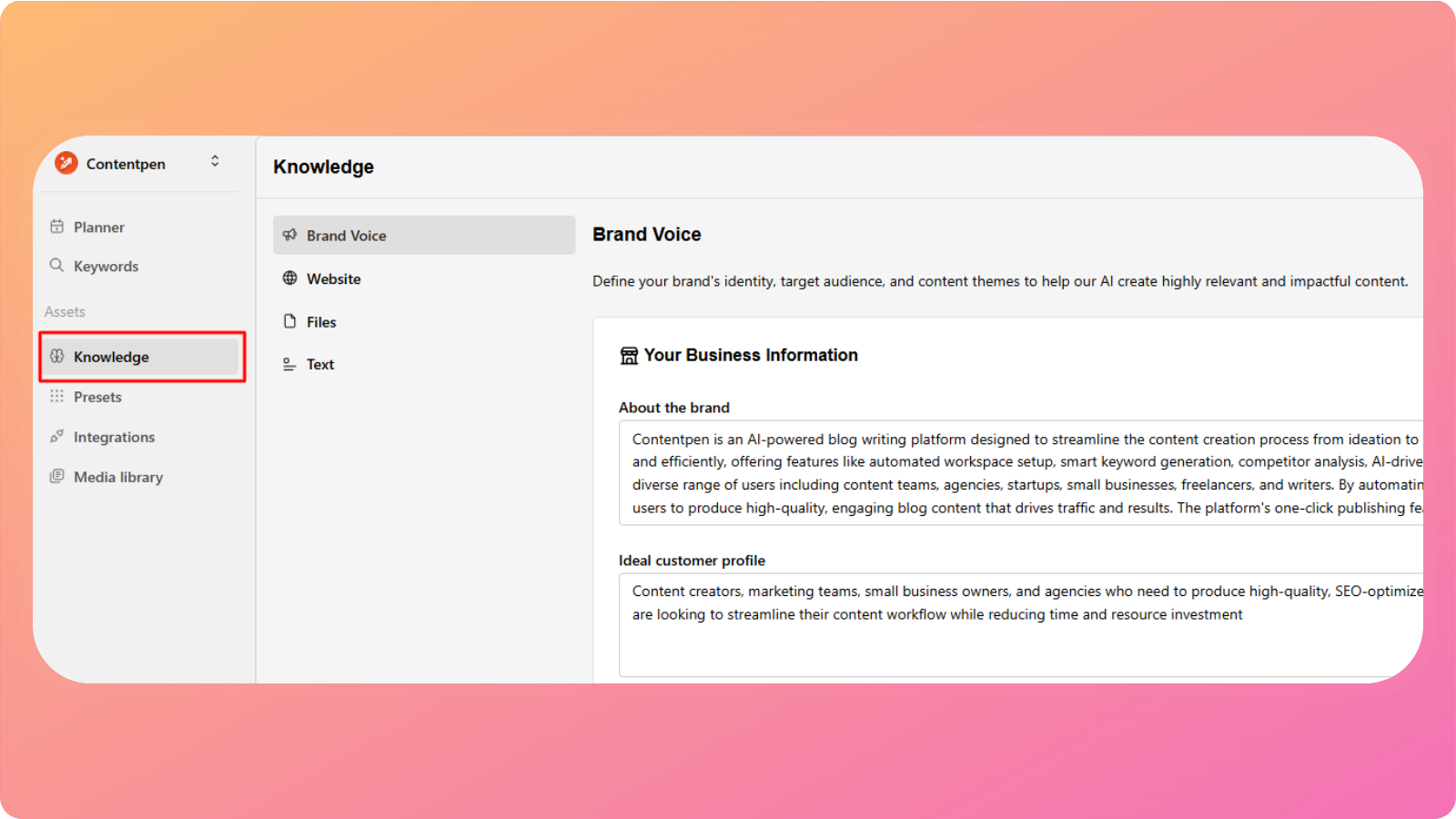The width and height of the screenshot is (1456, 819).
Task: Click the Website globe icon
Action: pyautogui.click(x=289, y=278)
